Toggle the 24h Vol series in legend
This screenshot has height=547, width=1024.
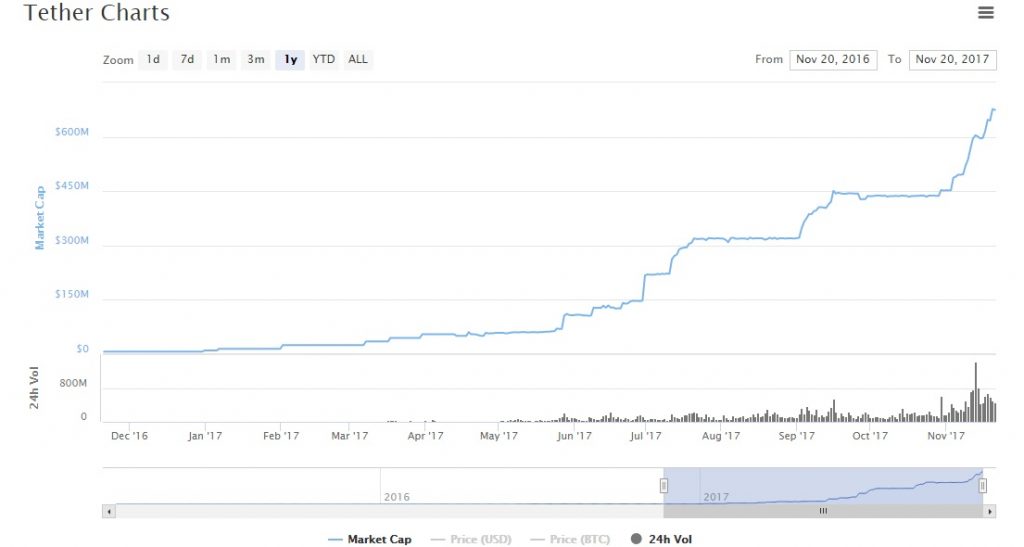[x=662, y=539]
